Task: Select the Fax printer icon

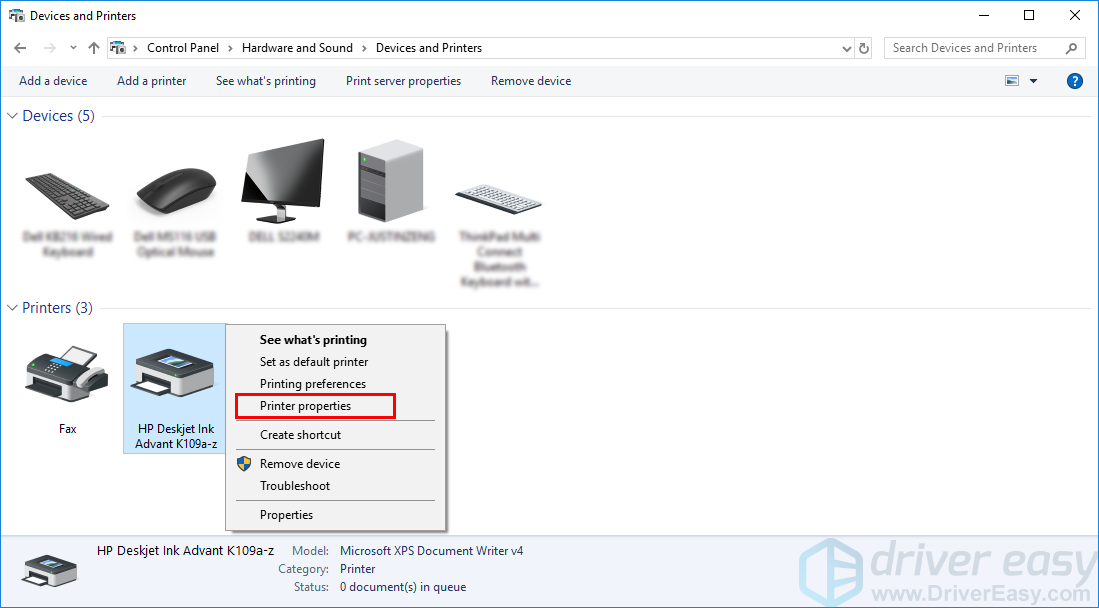Action: coord(67,376)
